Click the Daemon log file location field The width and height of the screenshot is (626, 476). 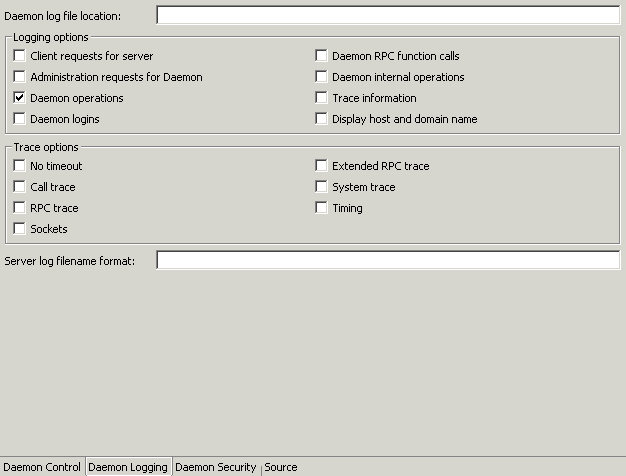388,15
